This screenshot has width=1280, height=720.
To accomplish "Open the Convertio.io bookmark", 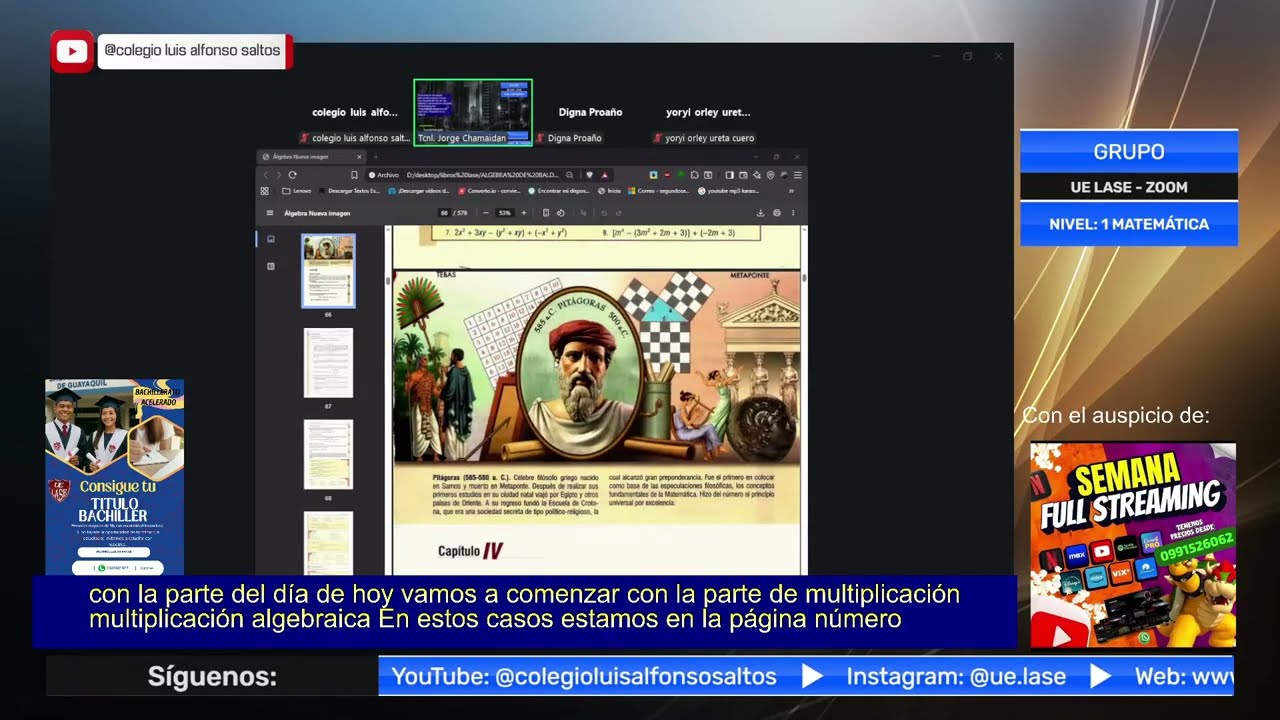I will click(x=489, y=191).
